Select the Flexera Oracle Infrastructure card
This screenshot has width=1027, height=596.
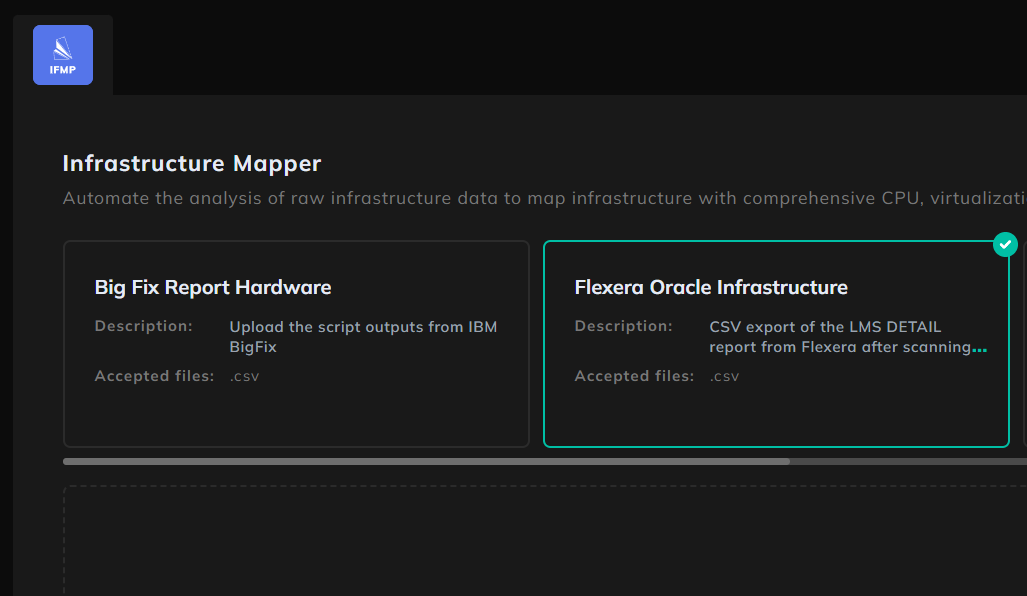pos(776,344)
